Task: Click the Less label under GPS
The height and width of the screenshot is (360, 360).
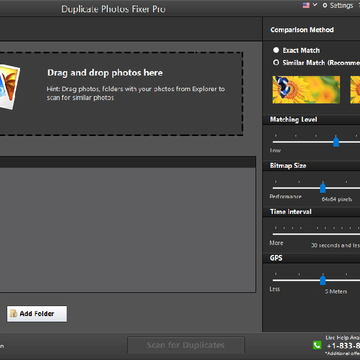Action: (x=275, y=289)
